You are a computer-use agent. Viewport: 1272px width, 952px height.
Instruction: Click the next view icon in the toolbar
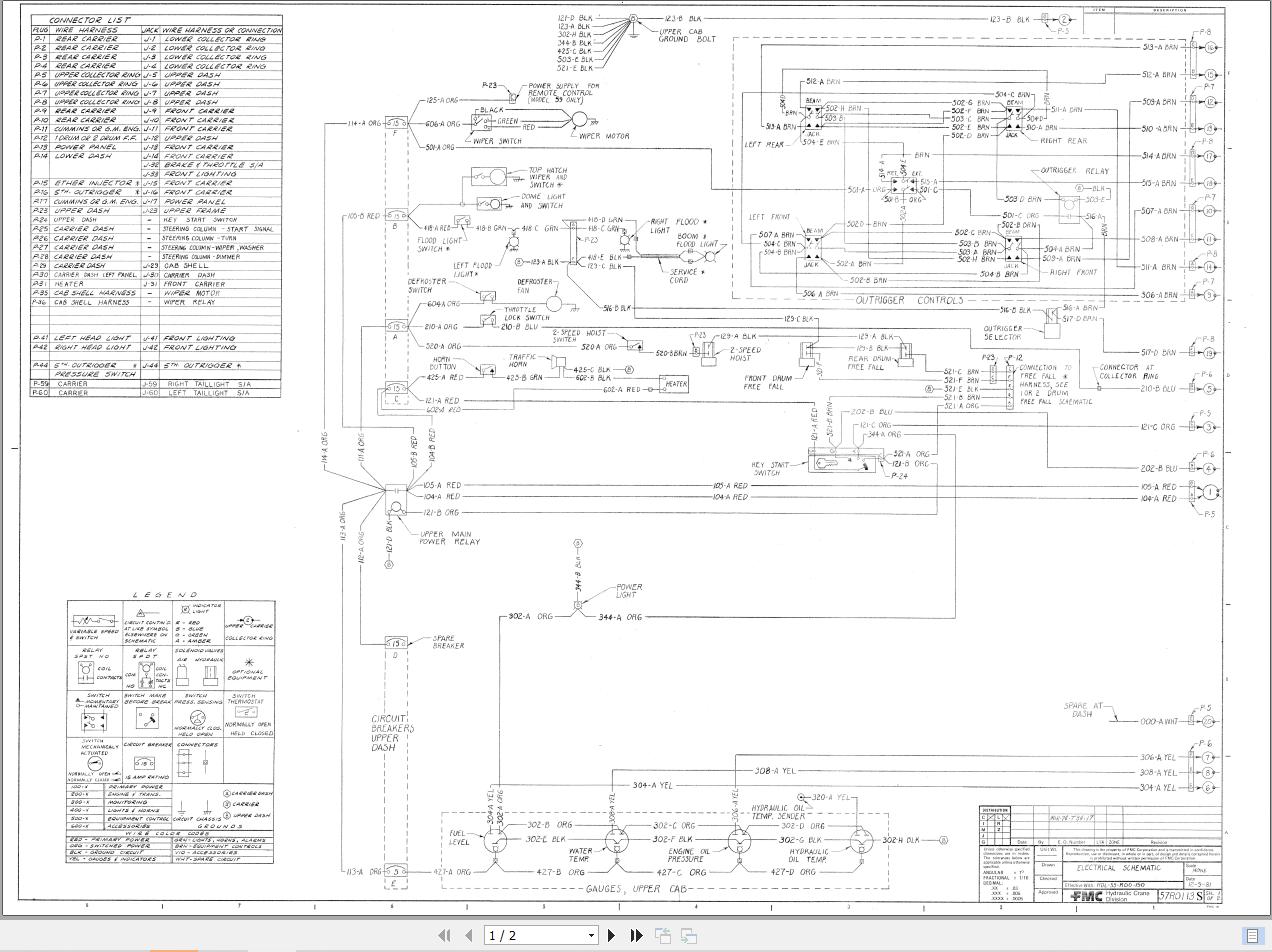[689, 935]
